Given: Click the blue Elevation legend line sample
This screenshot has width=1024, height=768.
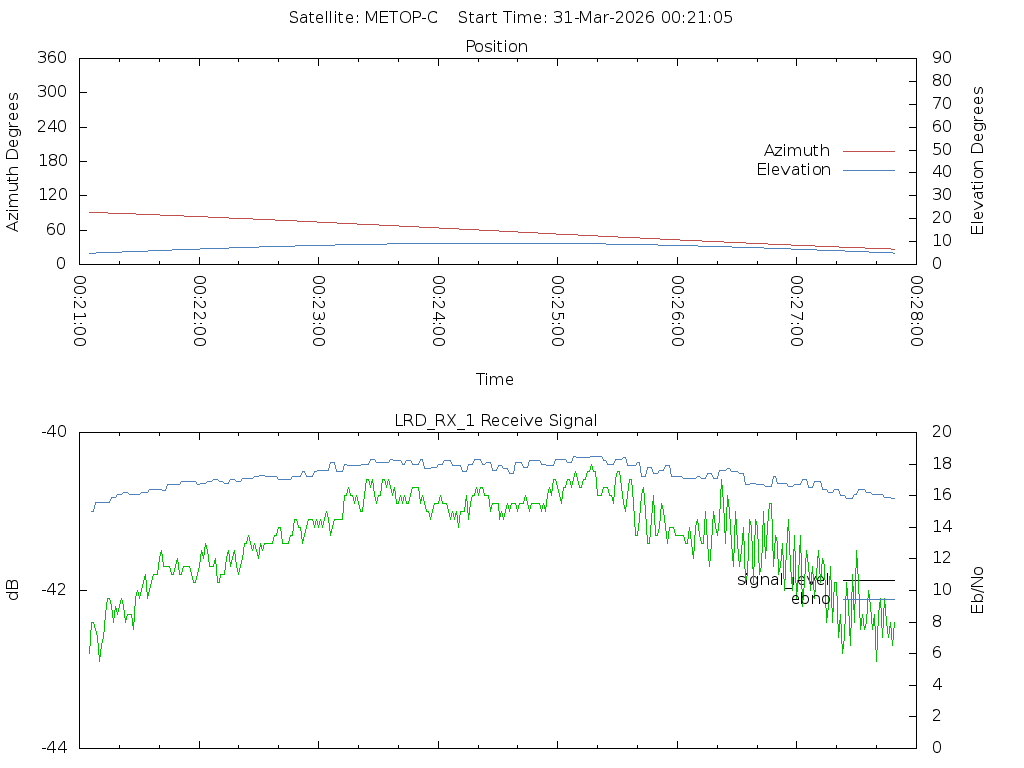Looking at the screenshot, I should (x=868, y=170).
